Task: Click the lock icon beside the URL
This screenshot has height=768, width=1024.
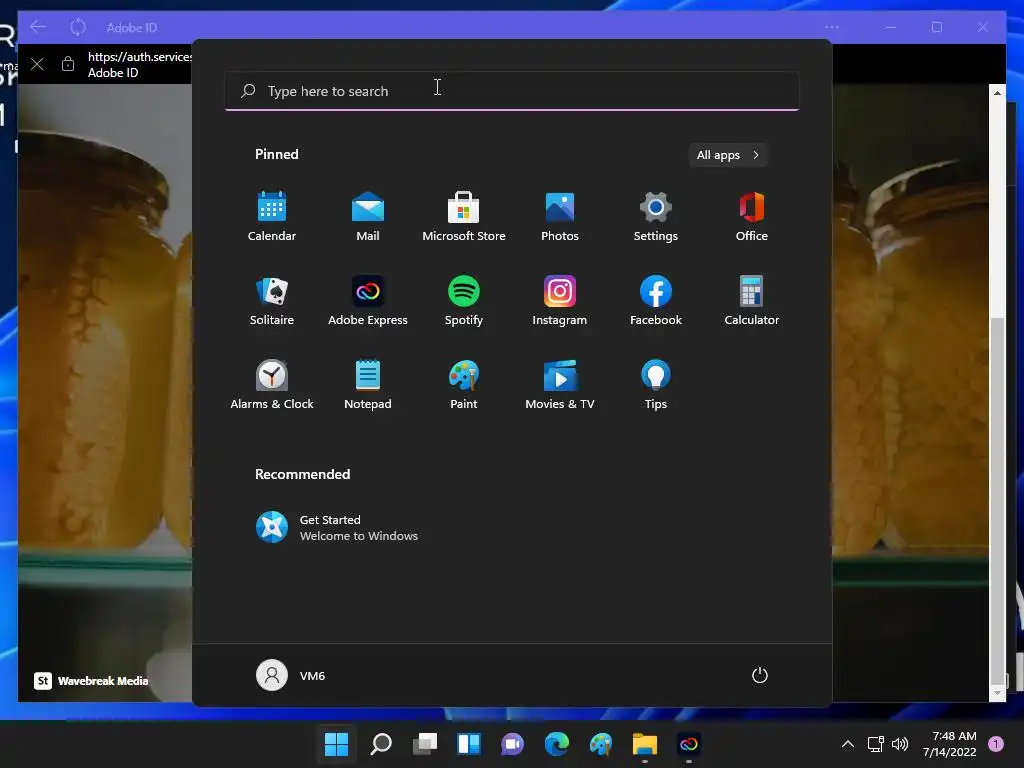Action: click(68, 64)
